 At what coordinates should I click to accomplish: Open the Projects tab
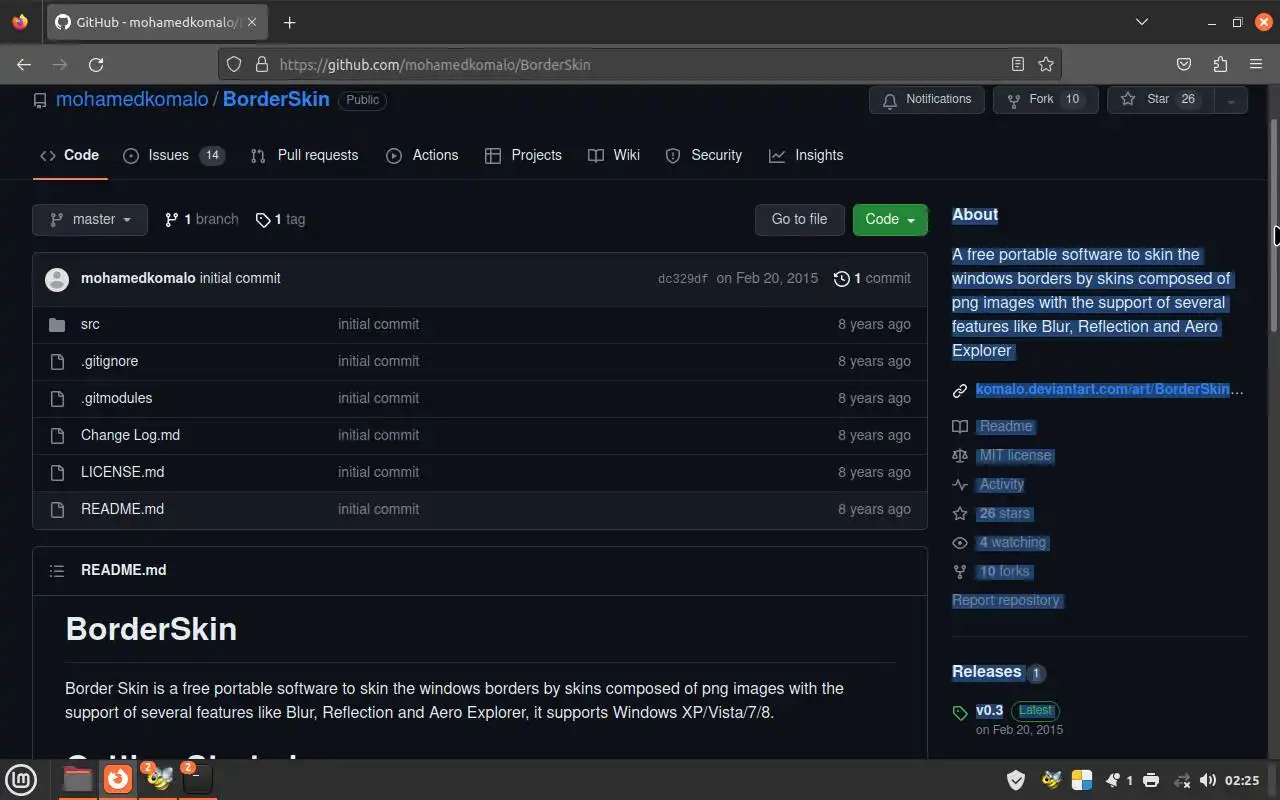pos(523,155)
